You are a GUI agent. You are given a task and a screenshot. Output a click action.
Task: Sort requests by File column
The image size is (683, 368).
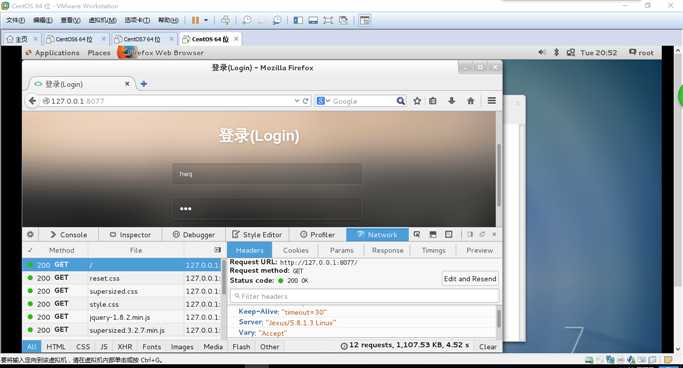click(136, 250)
